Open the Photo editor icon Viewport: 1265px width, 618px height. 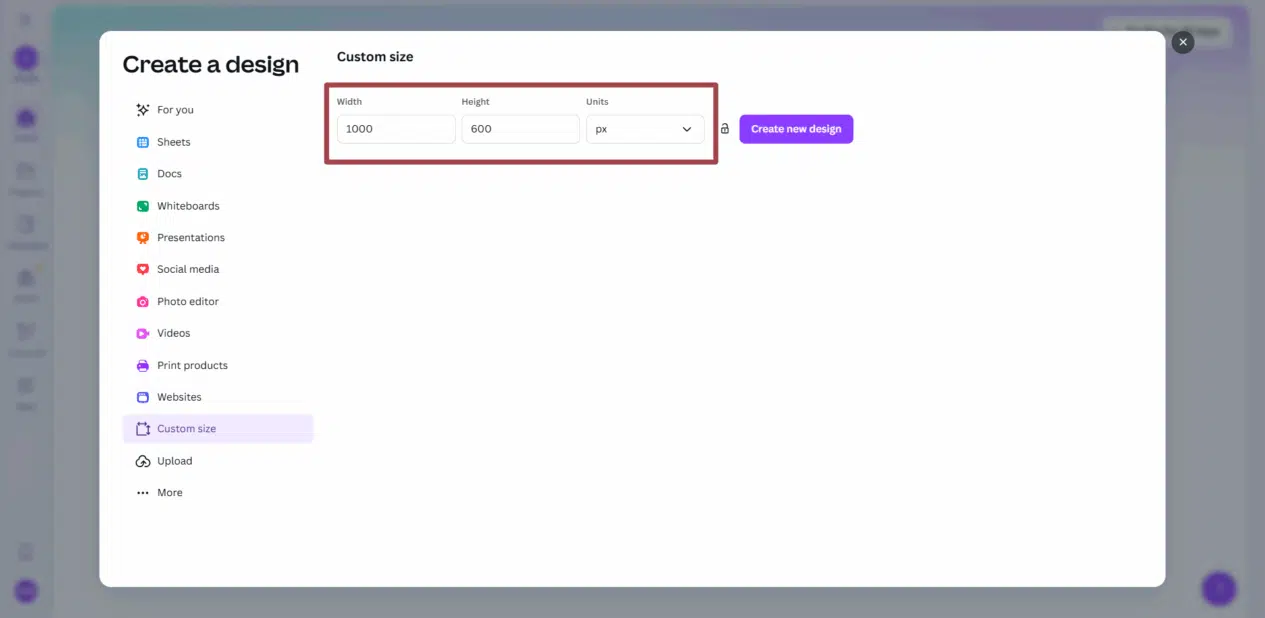[142, 300]
